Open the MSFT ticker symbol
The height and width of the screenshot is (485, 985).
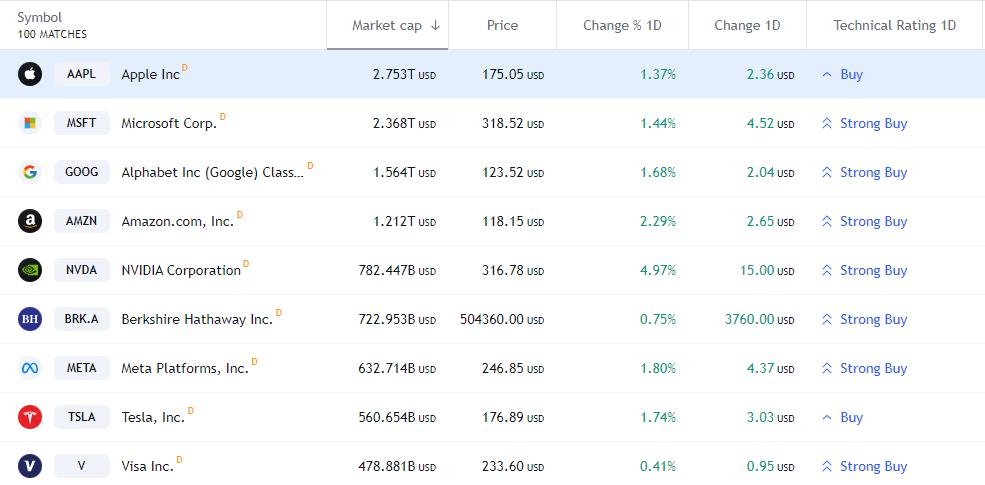pyautogui.click(x=82, y=123)
